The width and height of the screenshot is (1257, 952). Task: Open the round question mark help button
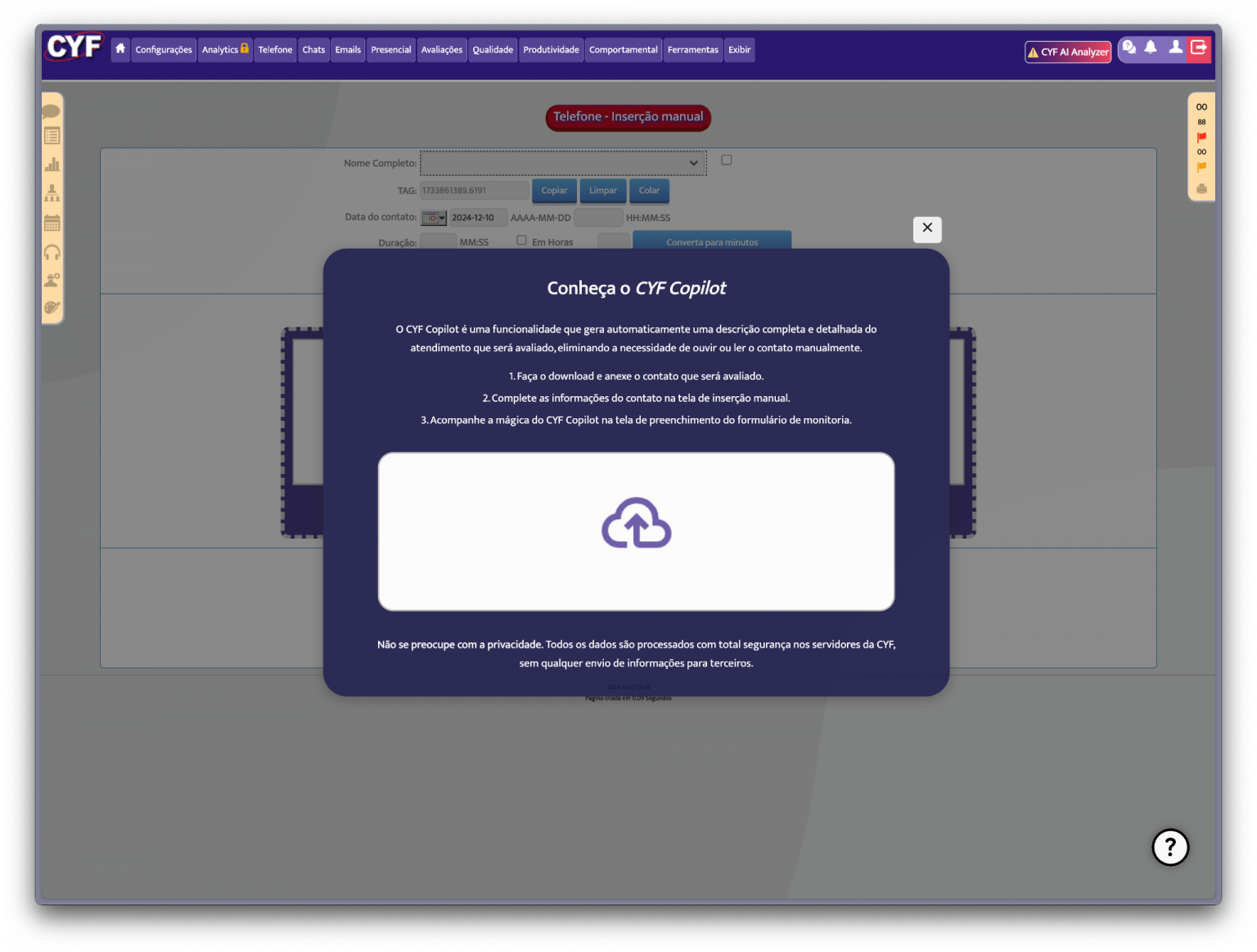pyautogui.click(x=1170, y=847)
